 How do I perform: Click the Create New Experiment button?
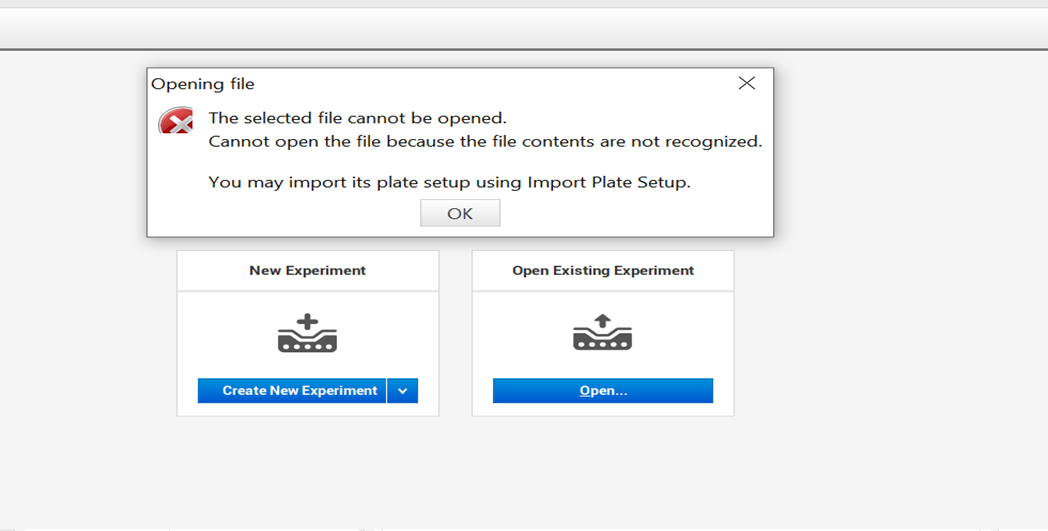299,391
